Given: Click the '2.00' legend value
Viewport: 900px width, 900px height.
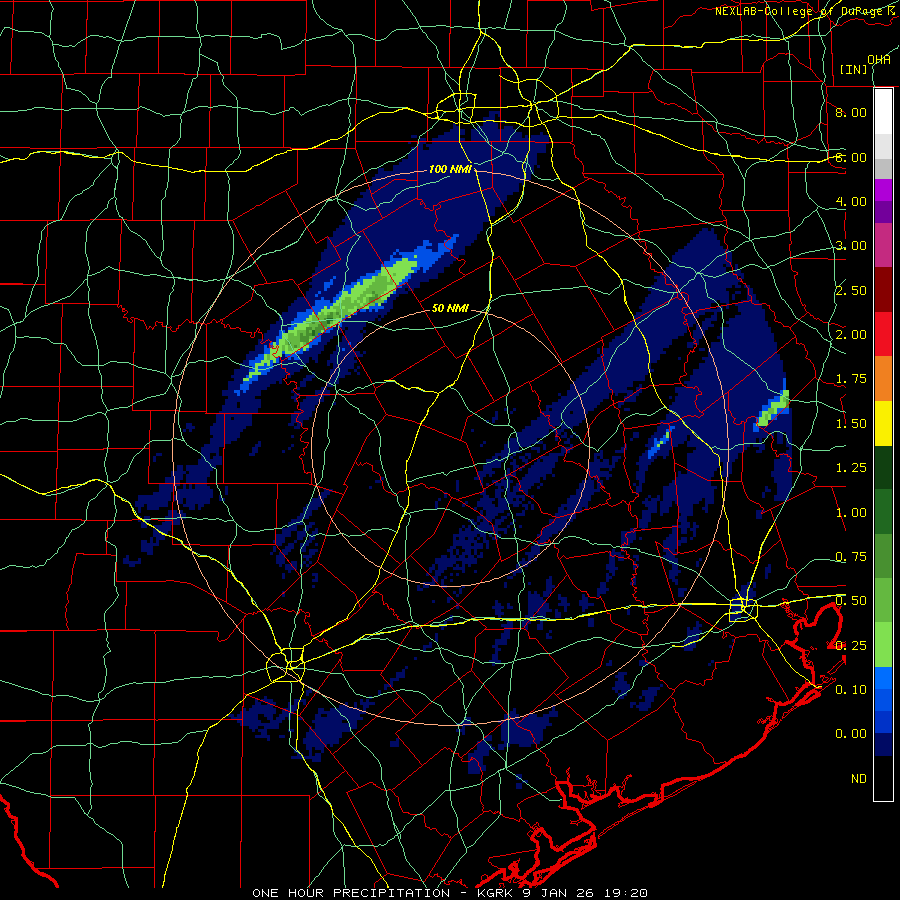Looking at the screenshot, I should pos(851,335).
